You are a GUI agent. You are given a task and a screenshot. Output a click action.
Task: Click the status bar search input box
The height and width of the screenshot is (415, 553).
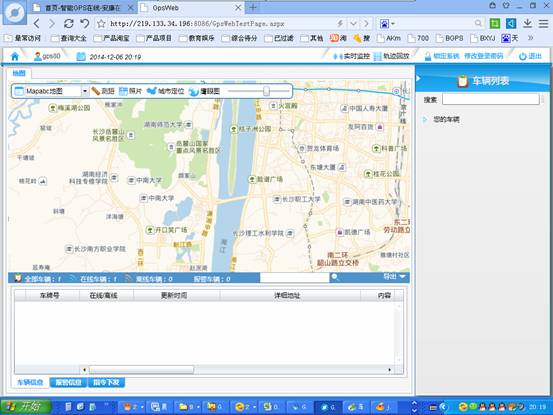click(294, 278)
